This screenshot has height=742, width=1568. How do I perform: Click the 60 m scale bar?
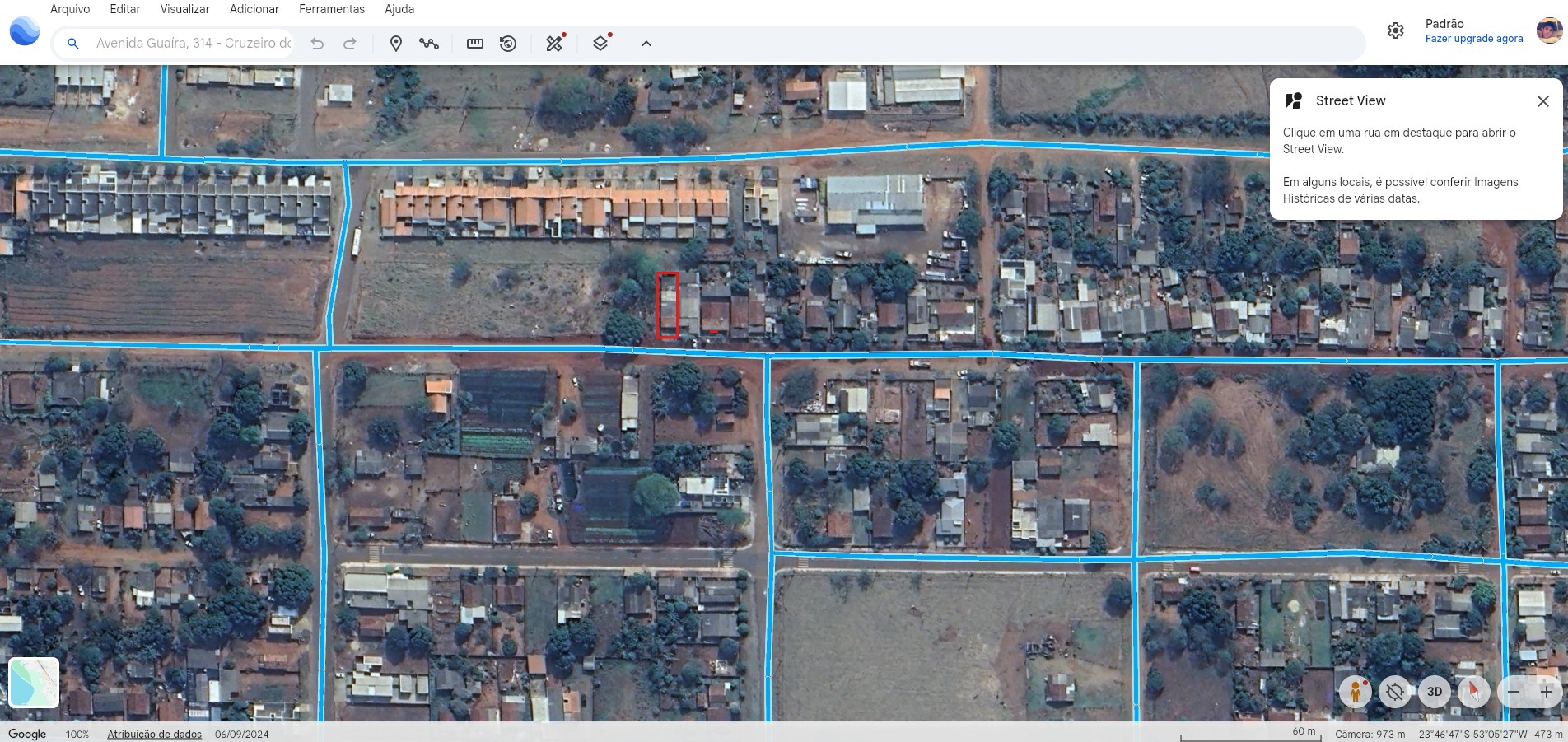pos(1251,735)
